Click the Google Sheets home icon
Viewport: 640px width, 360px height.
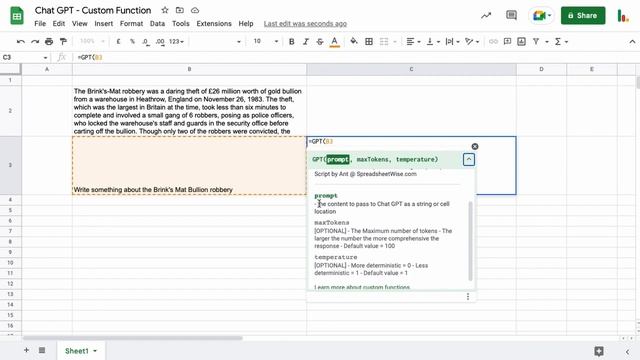point(17,16)
